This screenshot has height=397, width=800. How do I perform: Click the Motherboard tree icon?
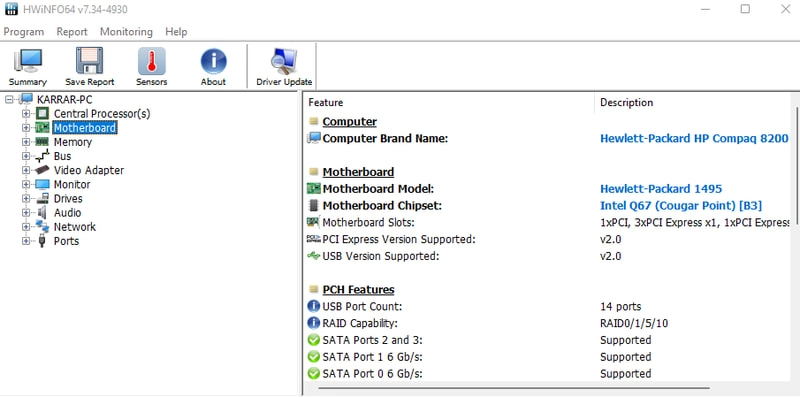42,128
